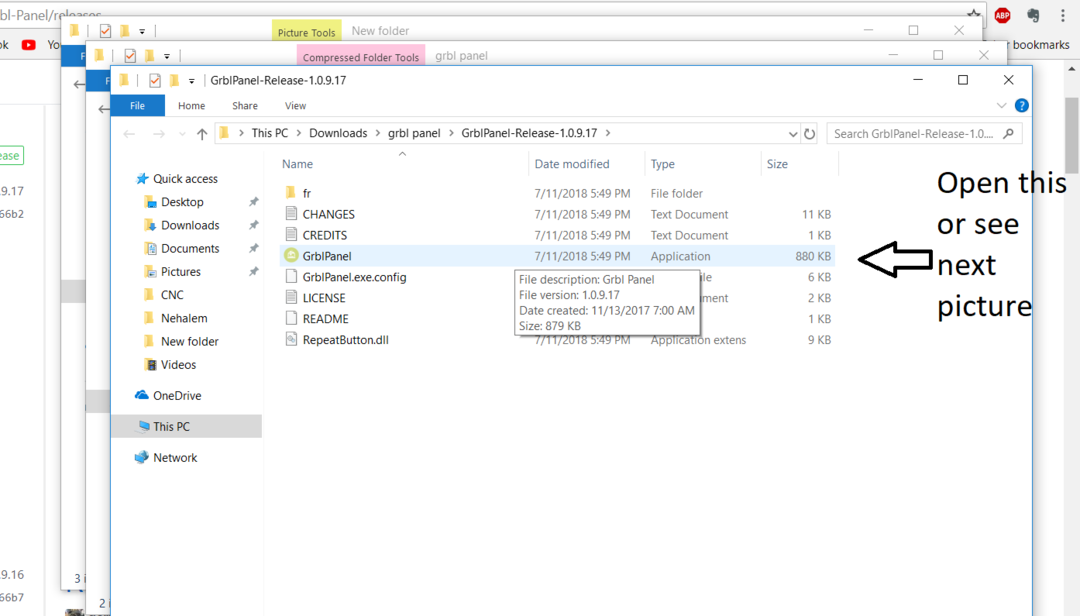The height and width of the screenshot is (616, 1080).
Task: Open the address bar history dropdown
Action: tap(793, 134)
